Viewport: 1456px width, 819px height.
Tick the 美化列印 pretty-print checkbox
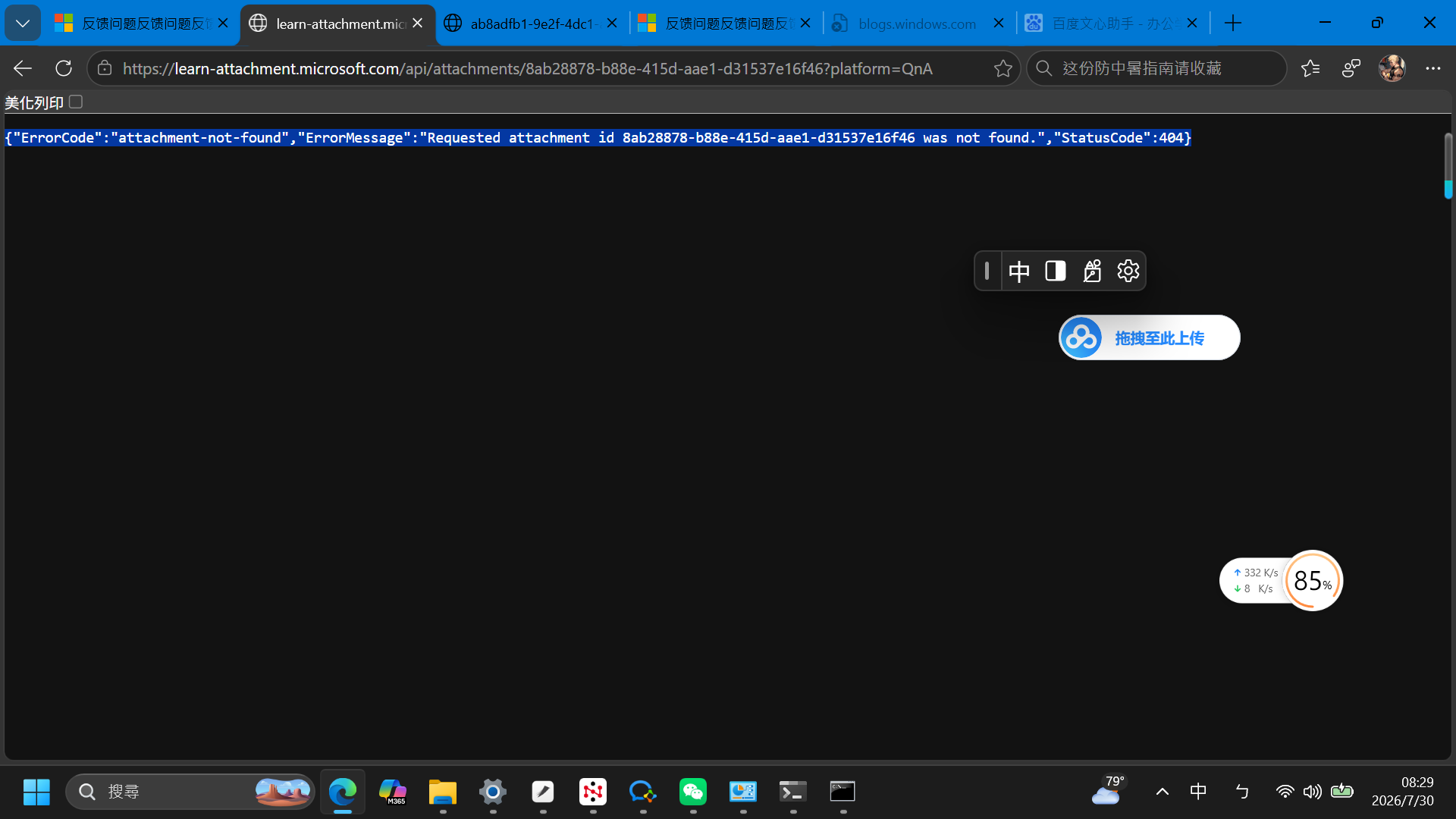point(76,102)
